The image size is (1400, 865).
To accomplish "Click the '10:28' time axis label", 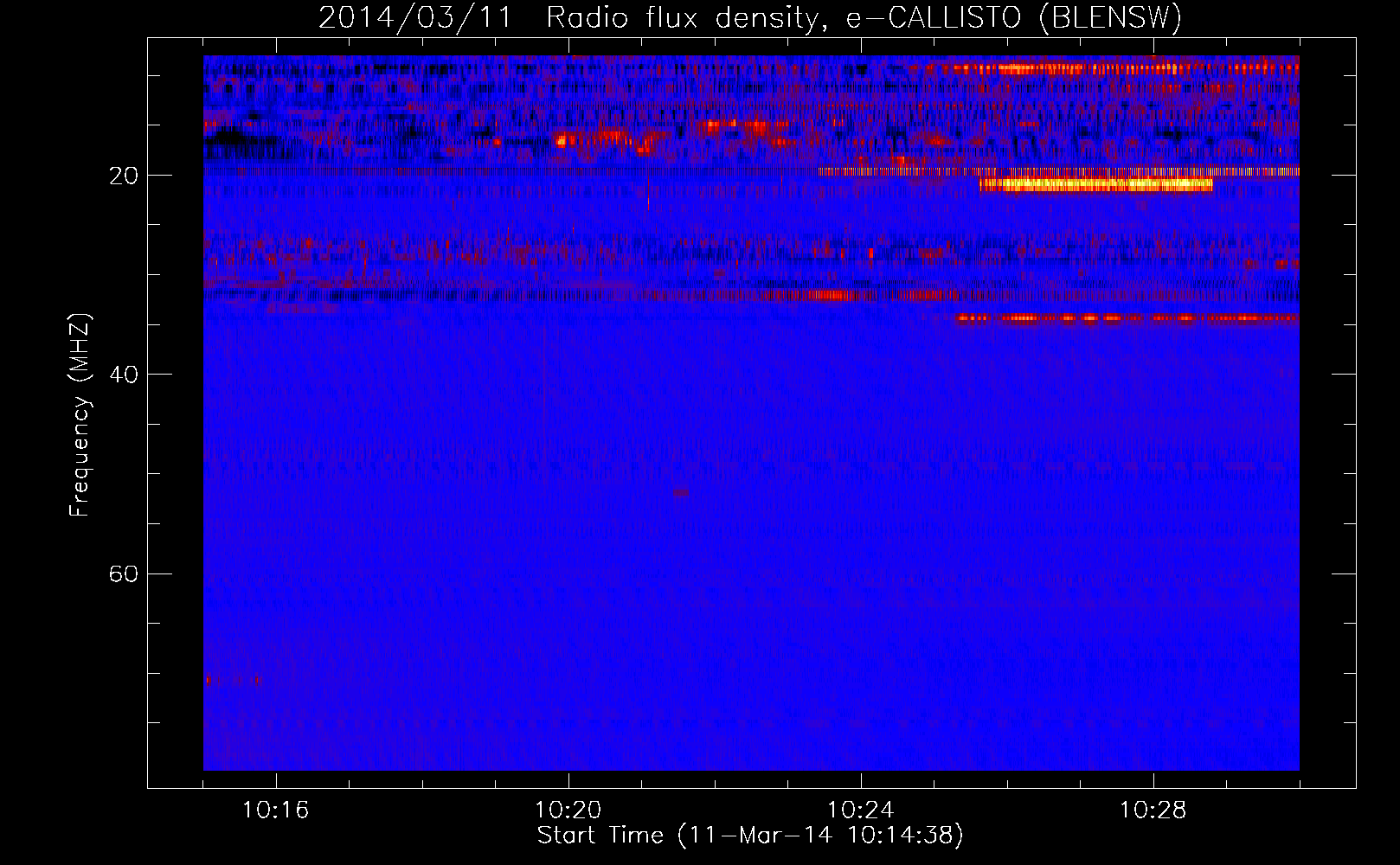I will click(1153, 811).
